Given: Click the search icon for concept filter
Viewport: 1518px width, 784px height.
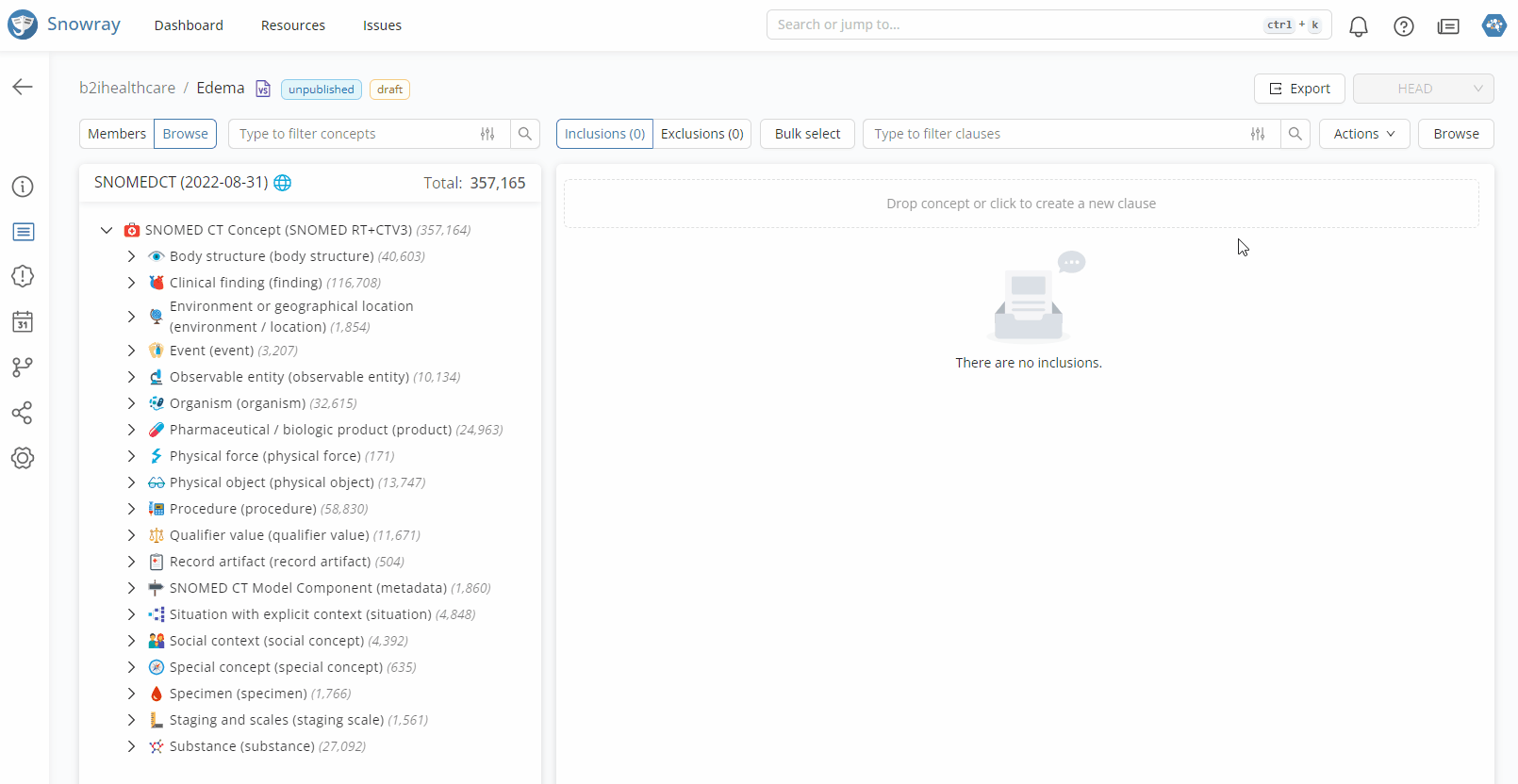Looking at the screenshot, I should pos(525,134).
